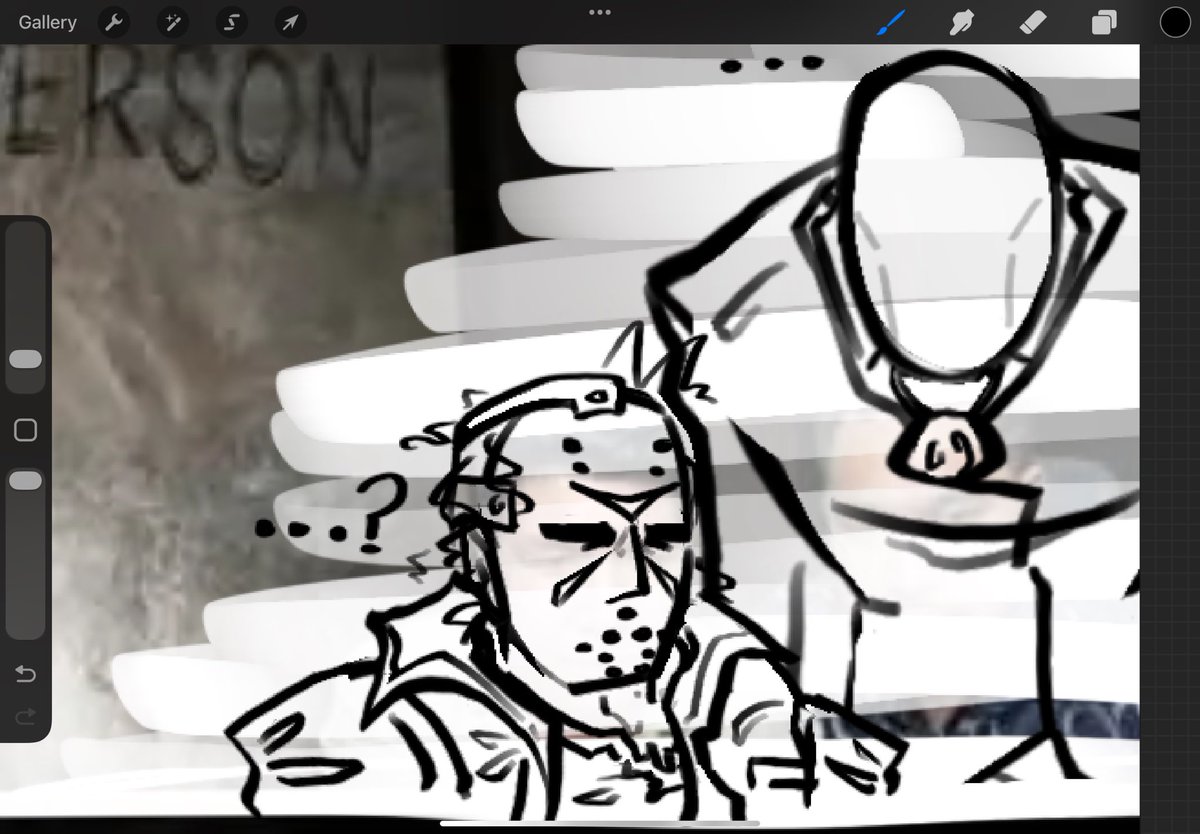The height and width of the screenshot is (834, 1200).
Task: Open the black color picker circle
Action: (1175, 22)
